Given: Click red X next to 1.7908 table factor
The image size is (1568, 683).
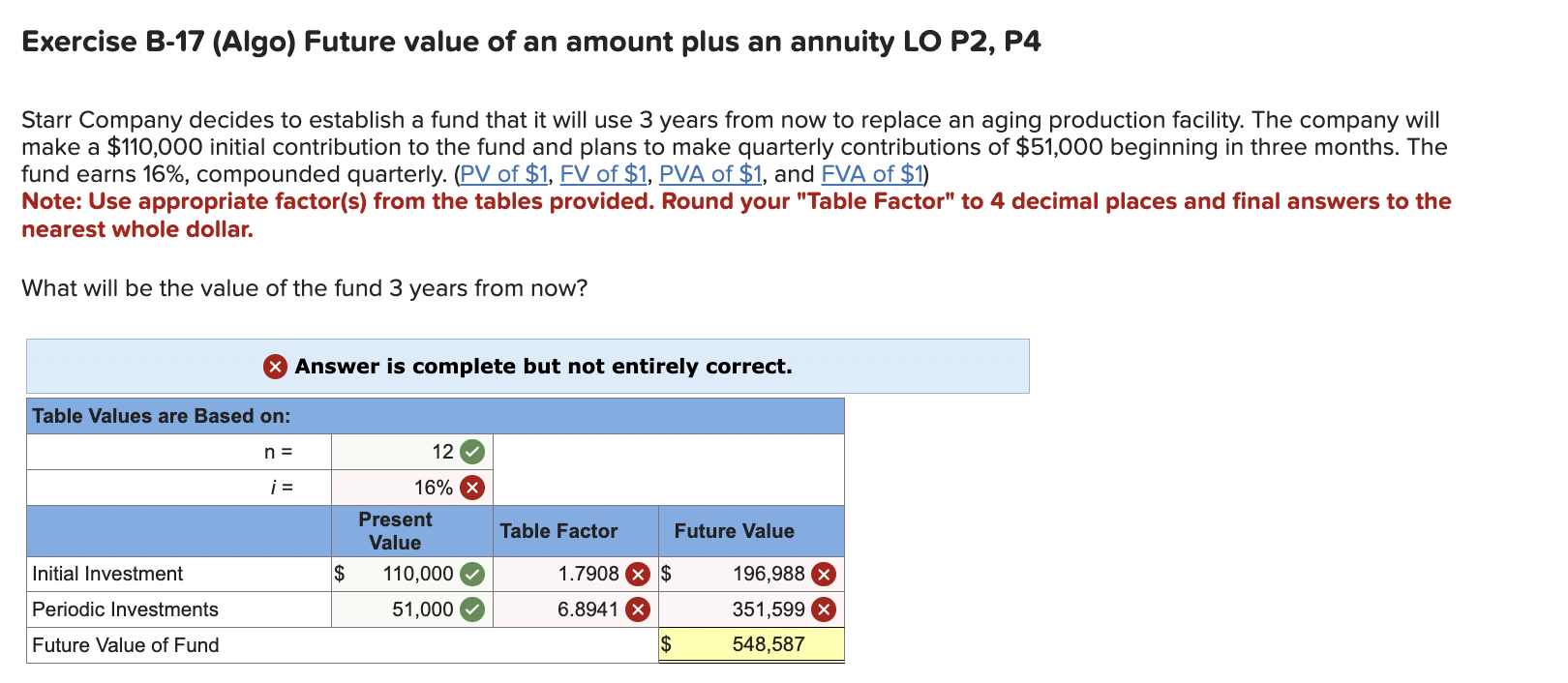Looking at the screenshot, I should 637,575.
